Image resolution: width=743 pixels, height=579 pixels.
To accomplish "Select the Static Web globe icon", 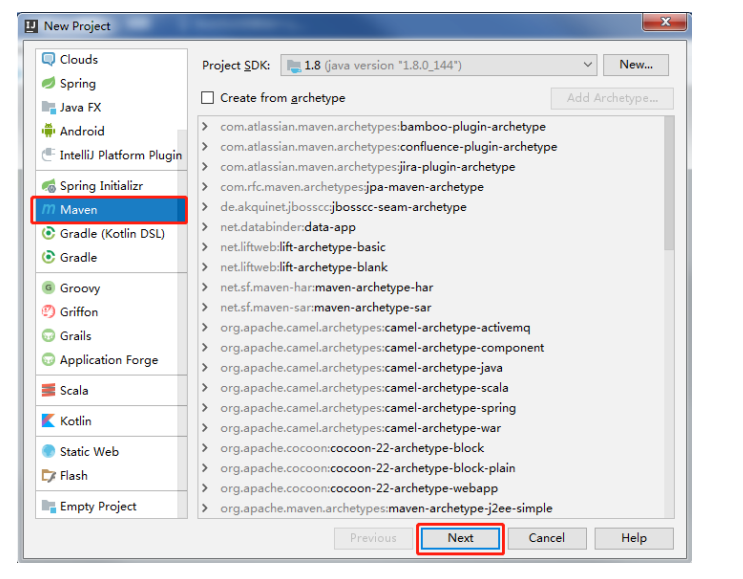I will [48, 451].
